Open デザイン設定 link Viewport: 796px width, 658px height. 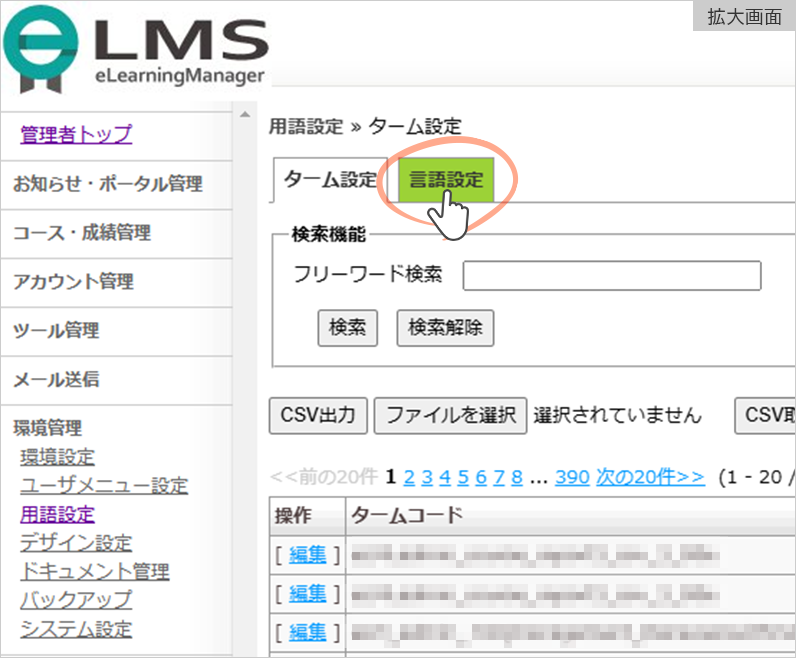[x=76, y=543]
